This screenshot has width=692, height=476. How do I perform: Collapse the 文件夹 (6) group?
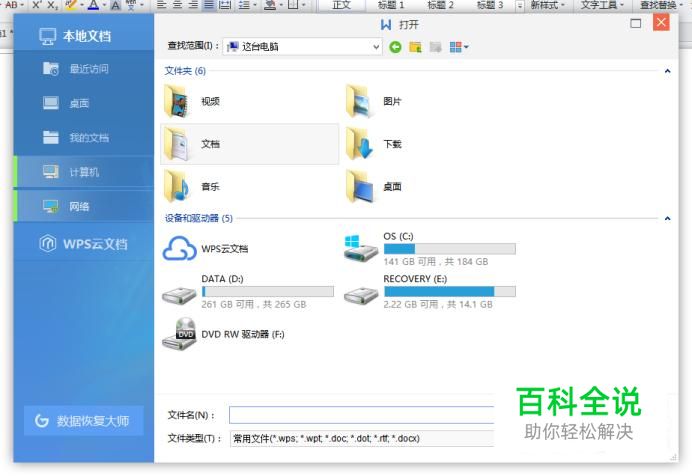pyautogui.click(x=667, y=71)
